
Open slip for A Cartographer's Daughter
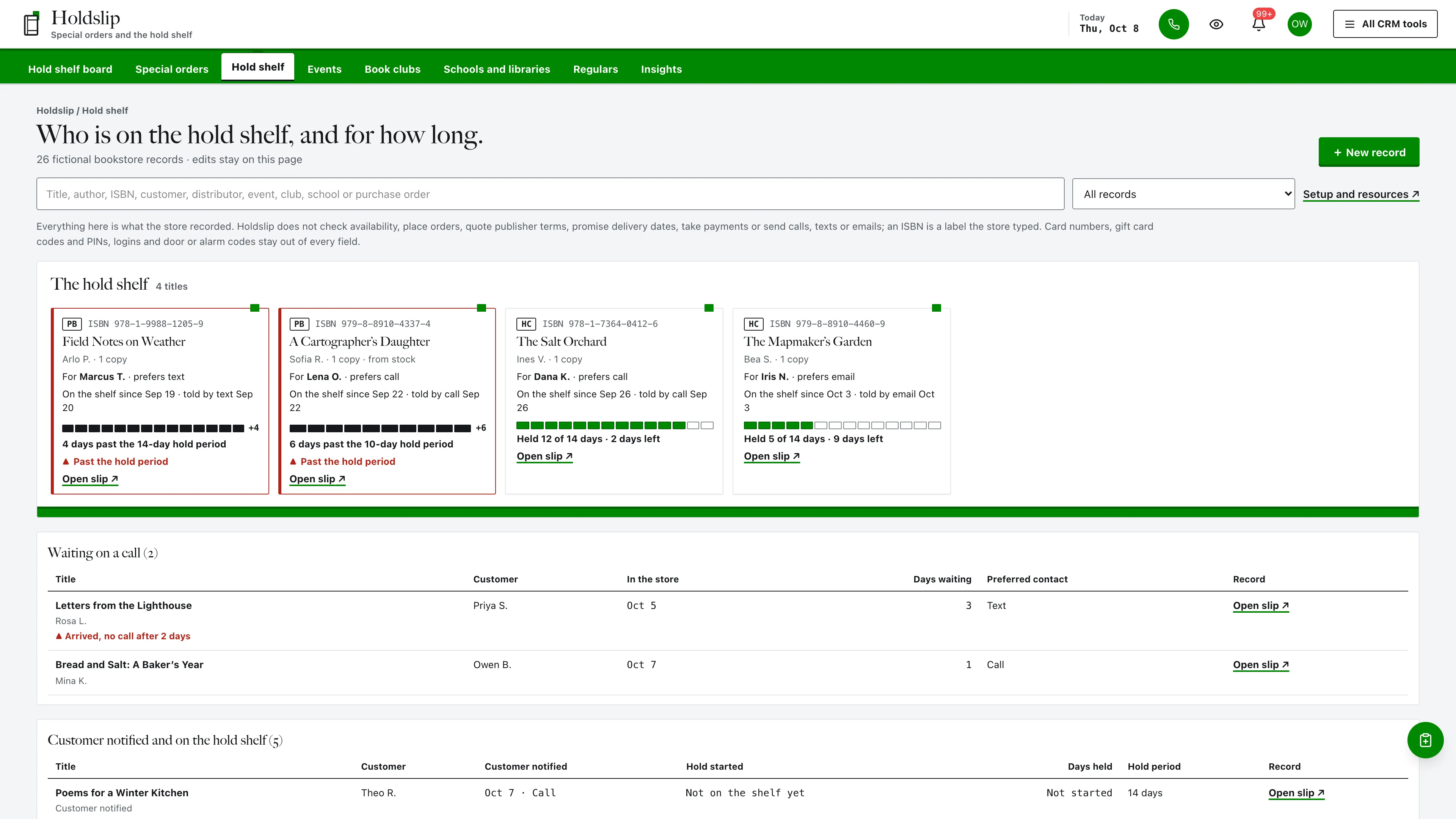click(317, 479)
